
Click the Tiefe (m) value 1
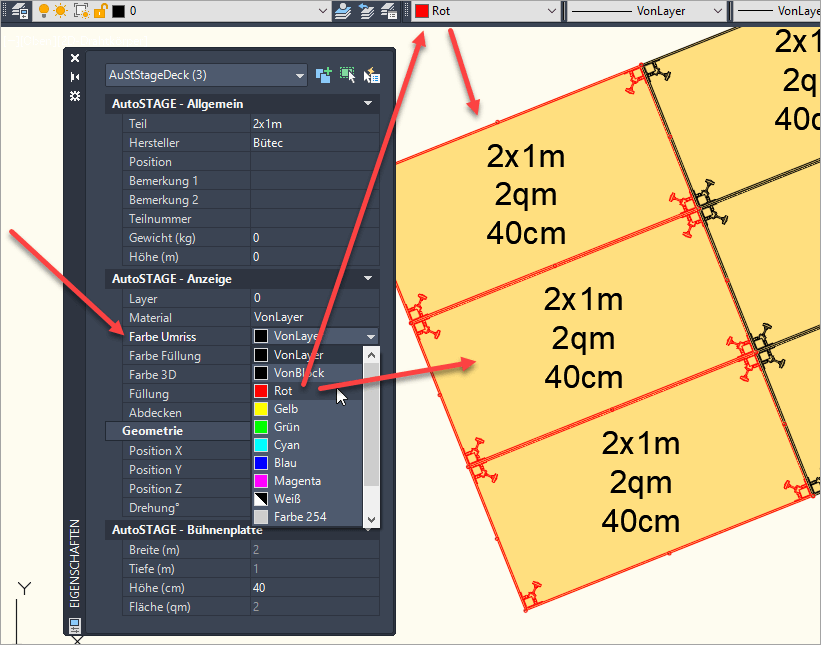pos(315,569)
